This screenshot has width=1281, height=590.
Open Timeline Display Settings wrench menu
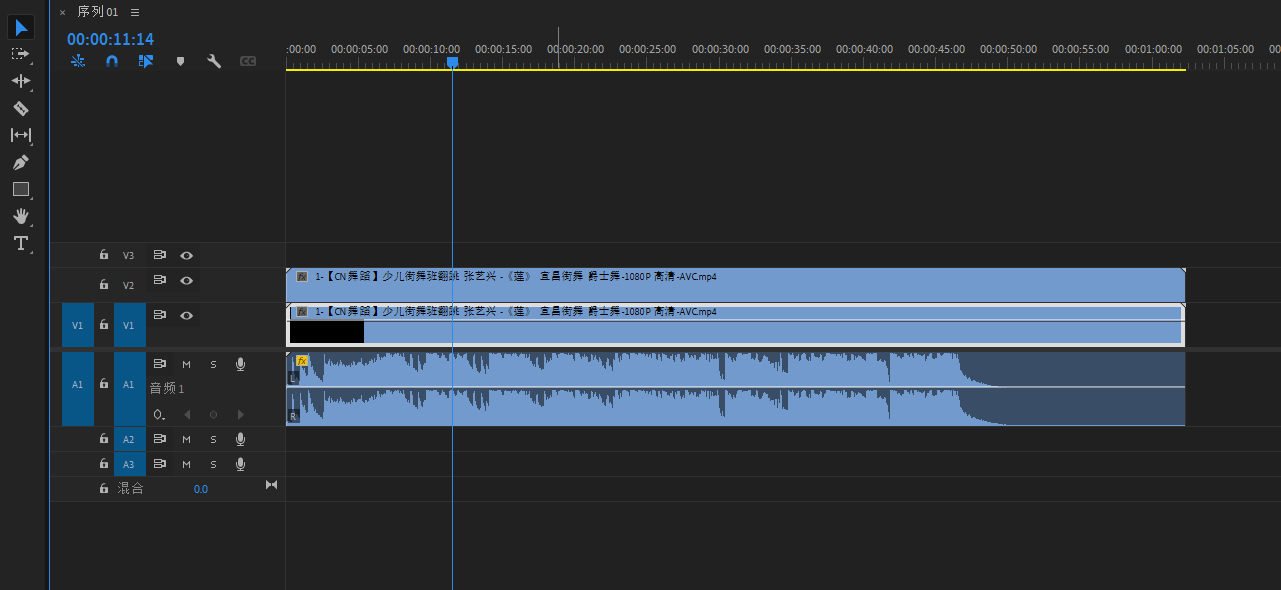[213, 61]
